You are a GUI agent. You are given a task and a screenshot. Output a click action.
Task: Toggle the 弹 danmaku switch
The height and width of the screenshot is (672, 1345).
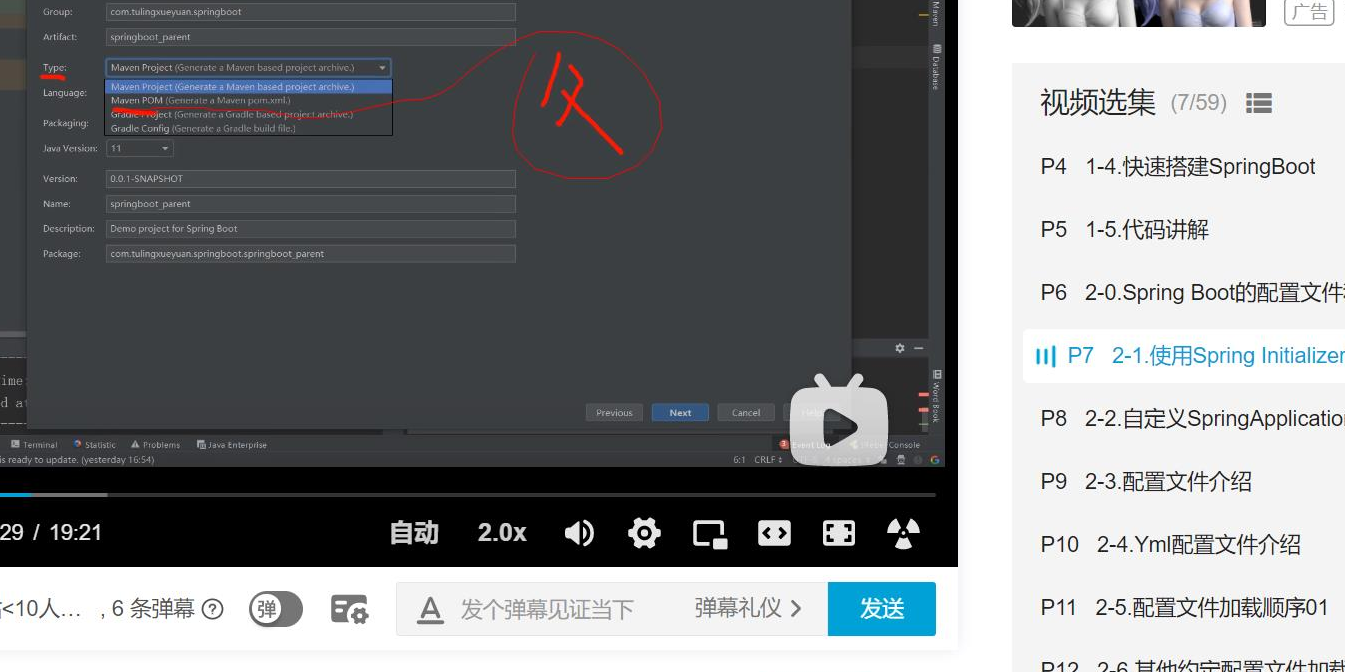tap(276, 609)
